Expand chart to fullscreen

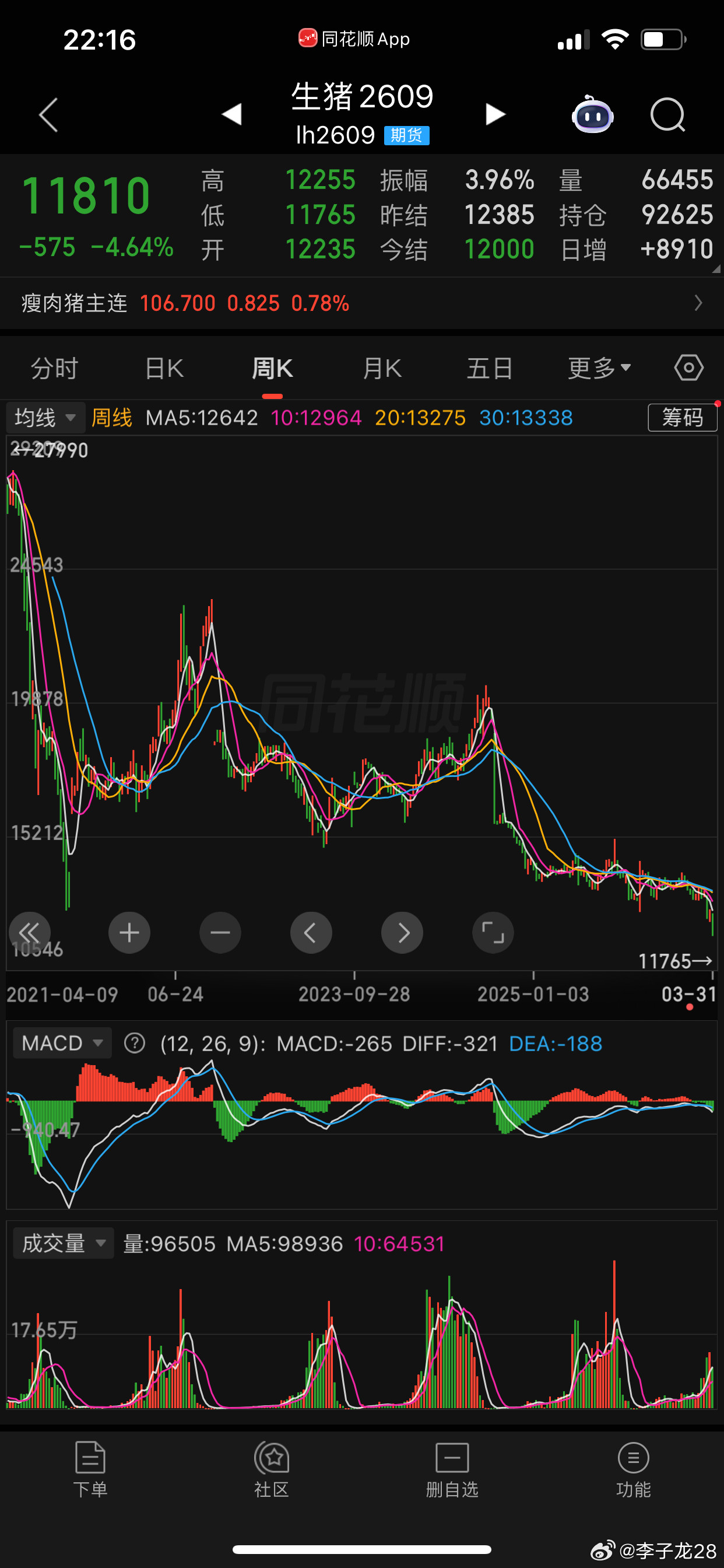(x=493, y=933)
